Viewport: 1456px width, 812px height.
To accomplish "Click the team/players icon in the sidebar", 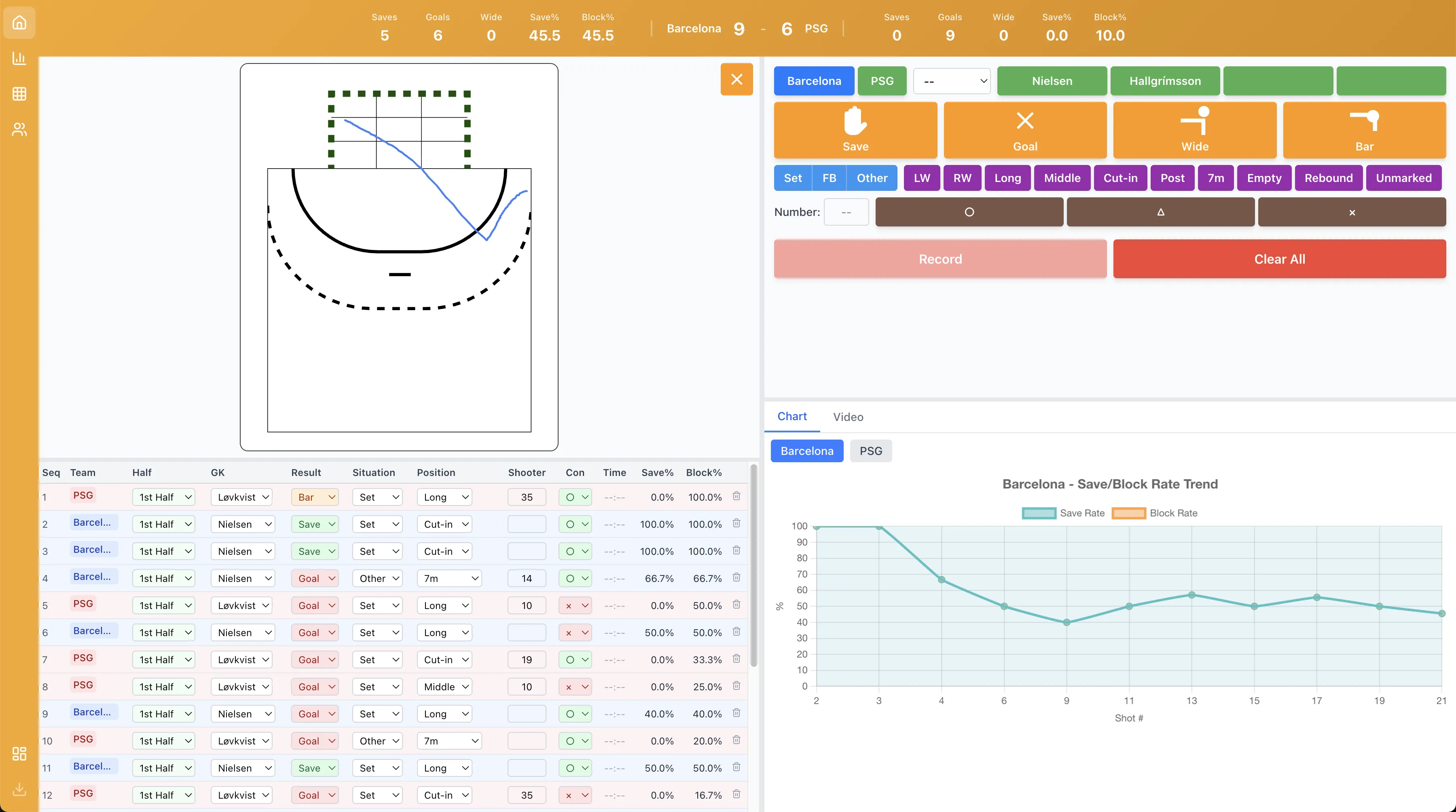I will [x=19, y=129].
